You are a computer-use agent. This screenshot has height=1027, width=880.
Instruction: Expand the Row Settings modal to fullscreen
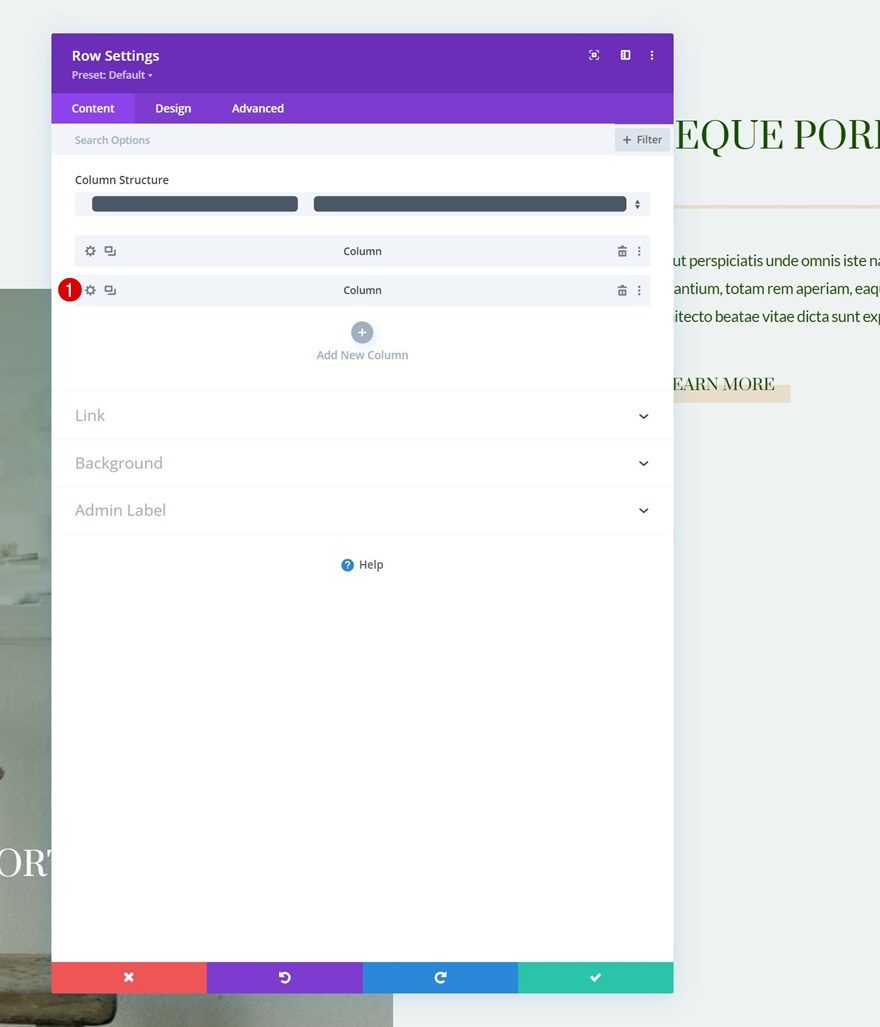coord(594,55)
